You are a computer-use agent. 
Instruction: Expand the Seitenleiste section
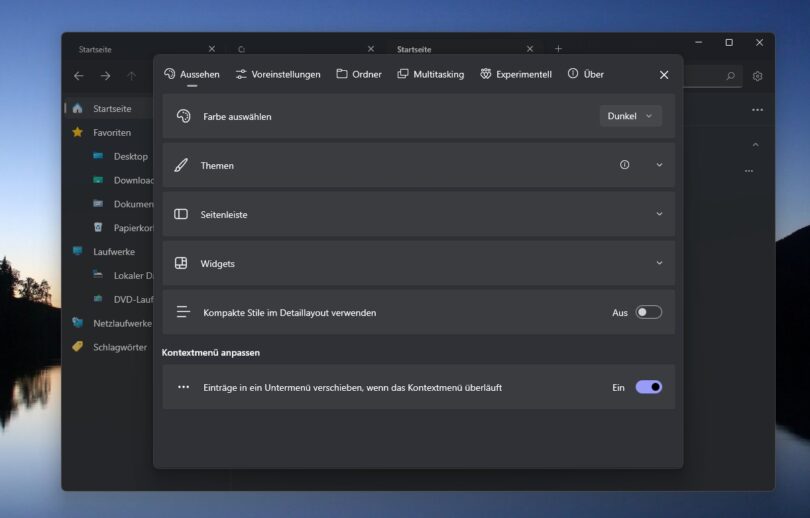[659, 214]
